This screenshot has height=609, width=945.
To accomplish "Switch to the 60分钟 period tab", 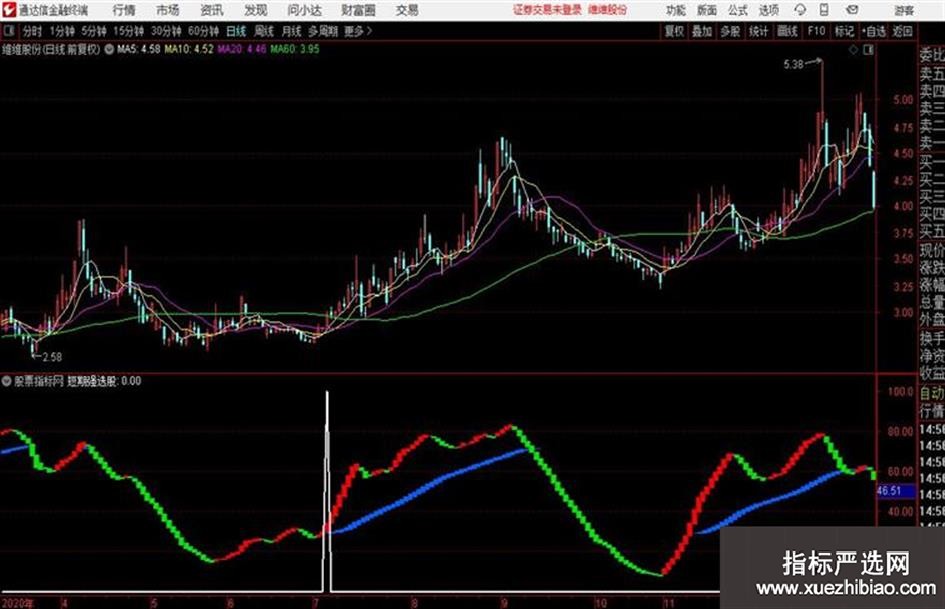I will [x=203, y=31].
